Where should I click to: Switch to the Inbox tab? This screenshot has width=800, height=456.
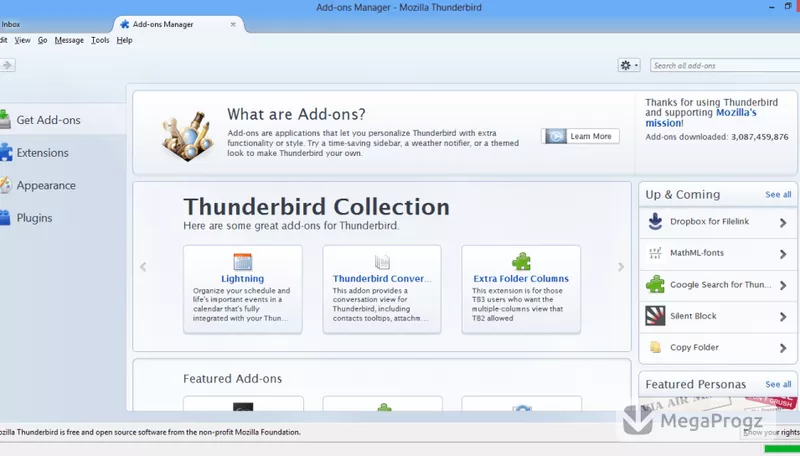(10, 24)
